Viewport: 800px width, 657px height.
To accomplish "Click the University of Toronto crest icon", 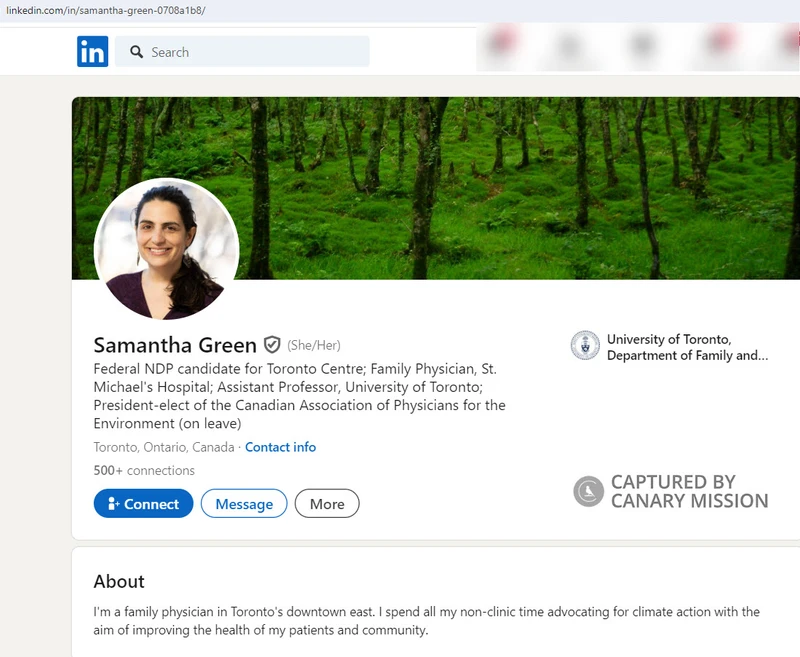I will click(x=585, y=345).
